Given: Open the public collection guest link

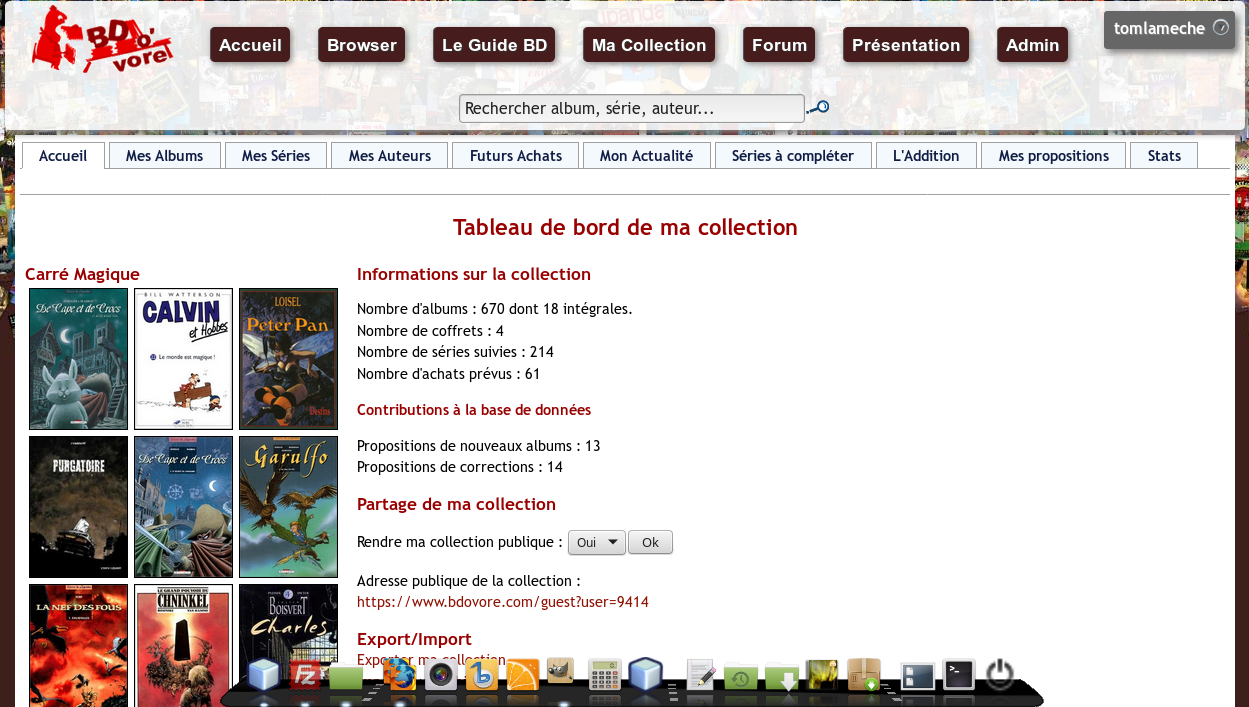Looking at the screenshot, I should (x=503, y=602).
